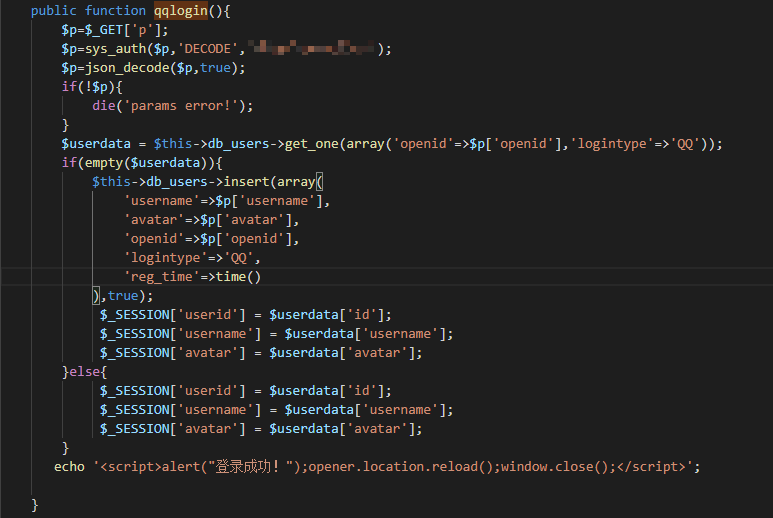Click the 'reg_time'=>time() line
Viewport: 773px width, 518px height.
click(192, 277)
